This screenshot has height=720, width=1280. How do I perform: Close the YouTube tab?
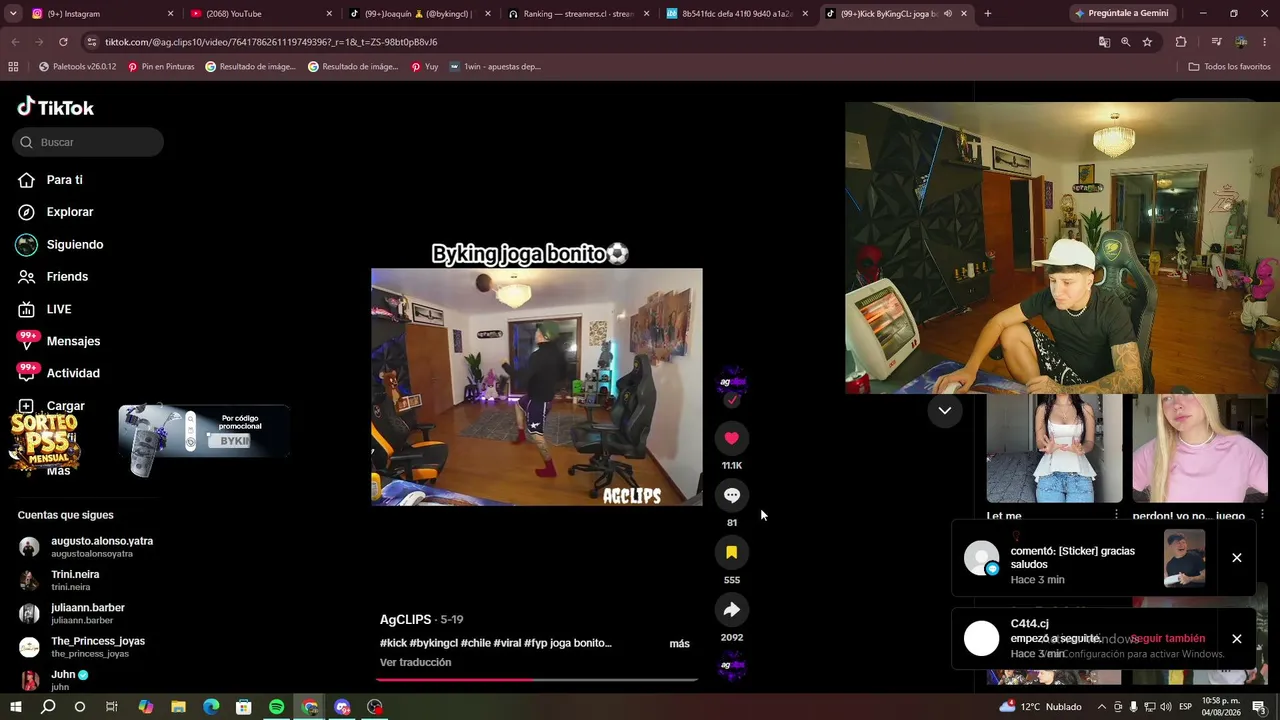click(329, 14)
